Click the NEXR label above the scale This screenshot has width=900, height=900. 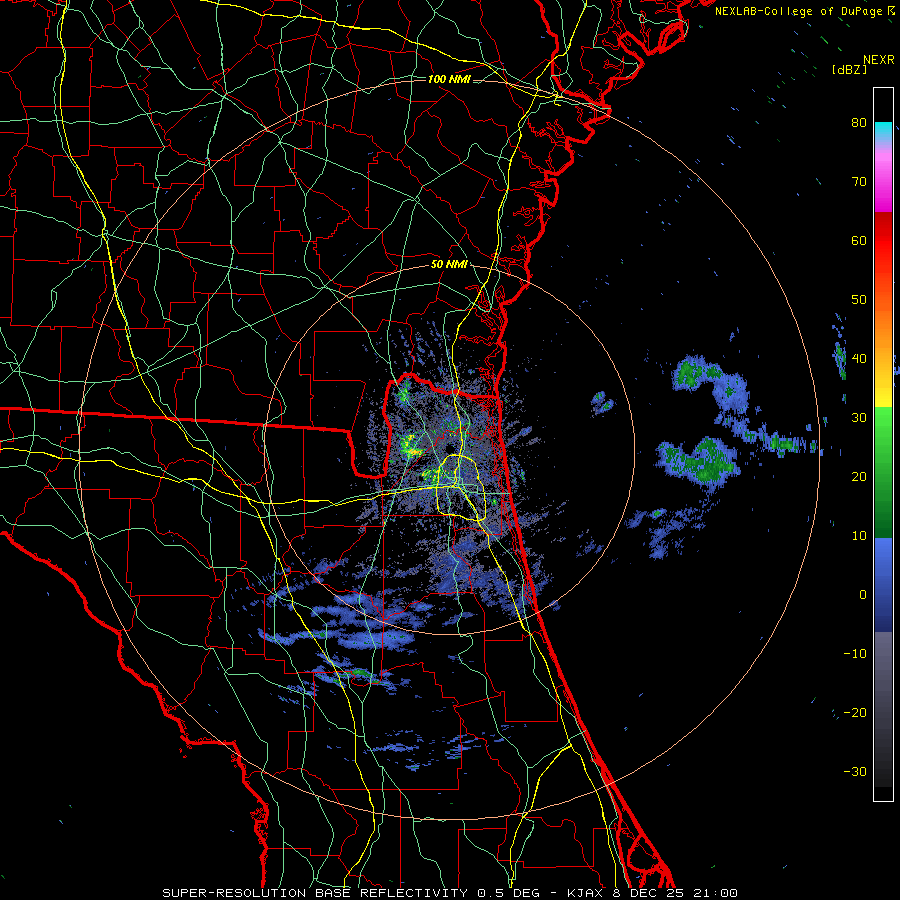tap(879, 60)
